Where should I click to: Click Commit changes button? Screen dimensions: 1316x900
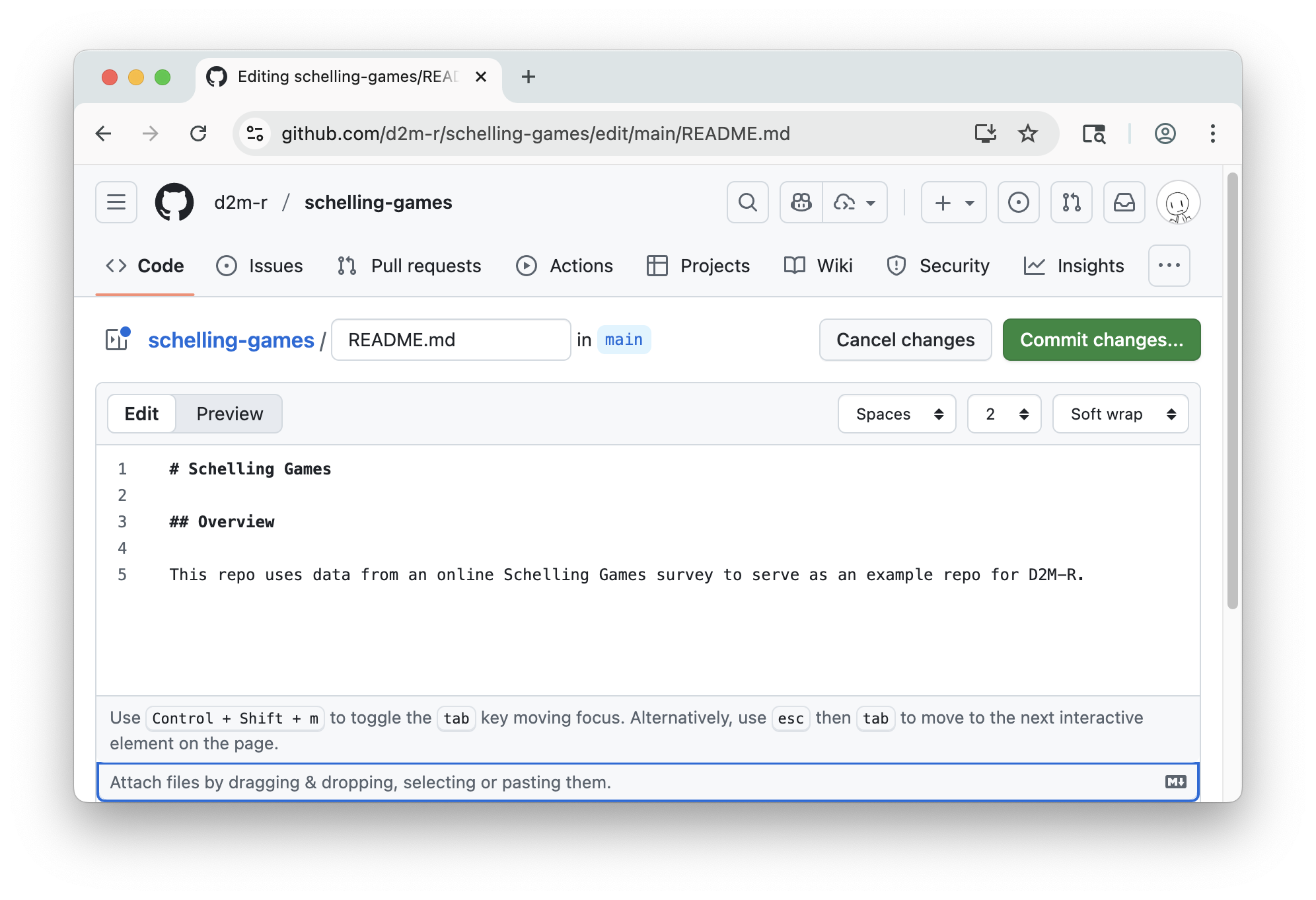click(1101, 340)
